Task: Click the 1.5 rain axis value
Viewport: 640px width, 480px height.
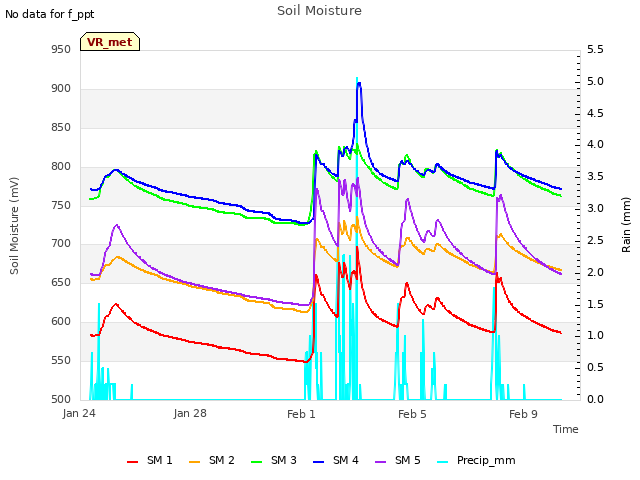Action: (x=595, y=304)
